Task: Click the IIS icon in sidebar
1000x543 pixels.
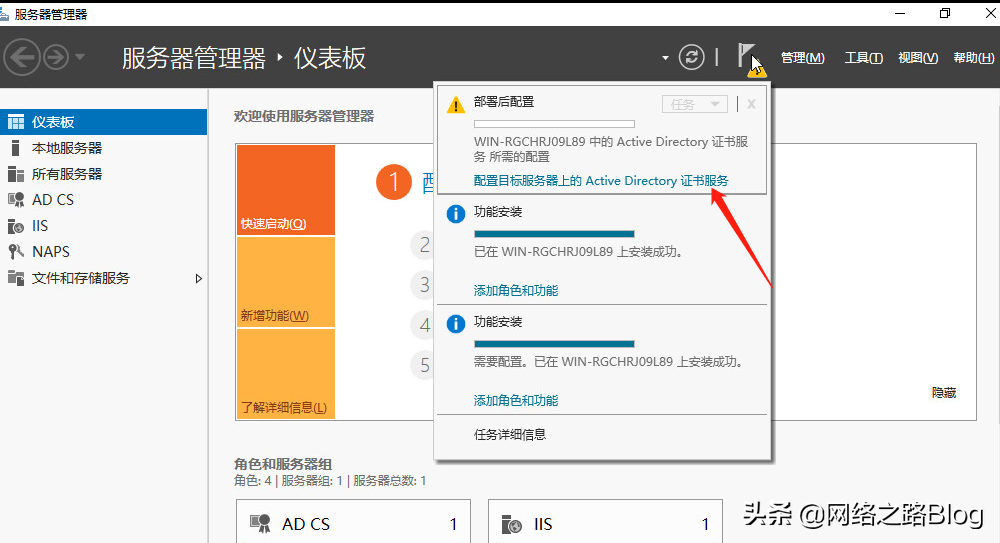Action: point(16,227)
